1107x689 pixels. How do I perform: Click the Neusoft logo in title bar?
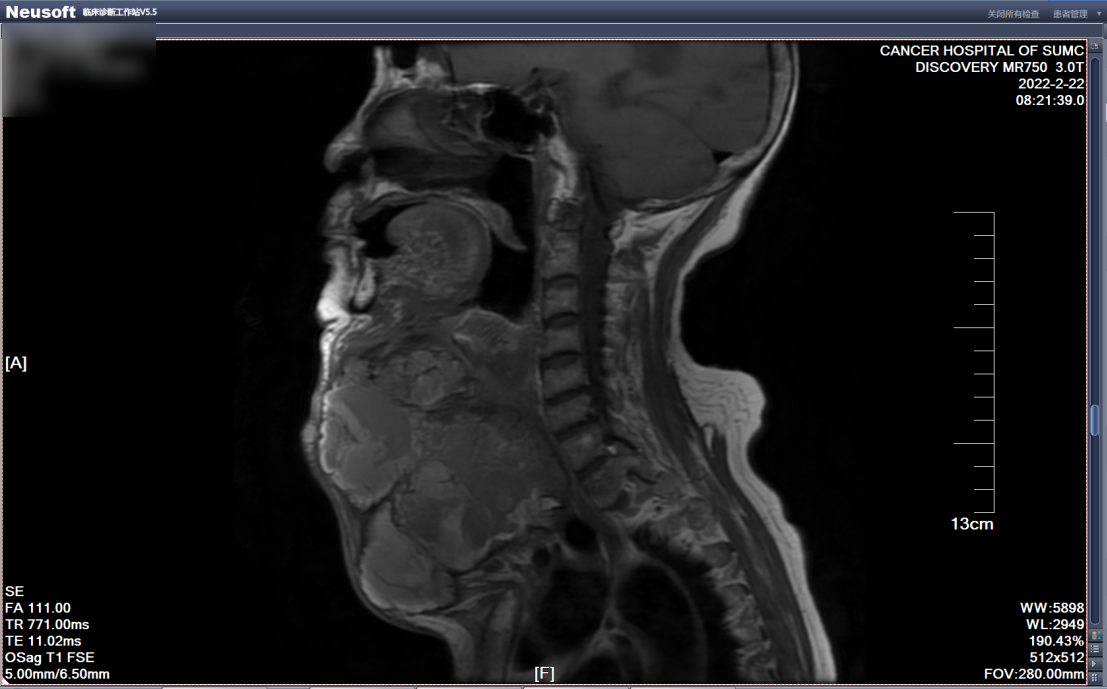[40, 11]
